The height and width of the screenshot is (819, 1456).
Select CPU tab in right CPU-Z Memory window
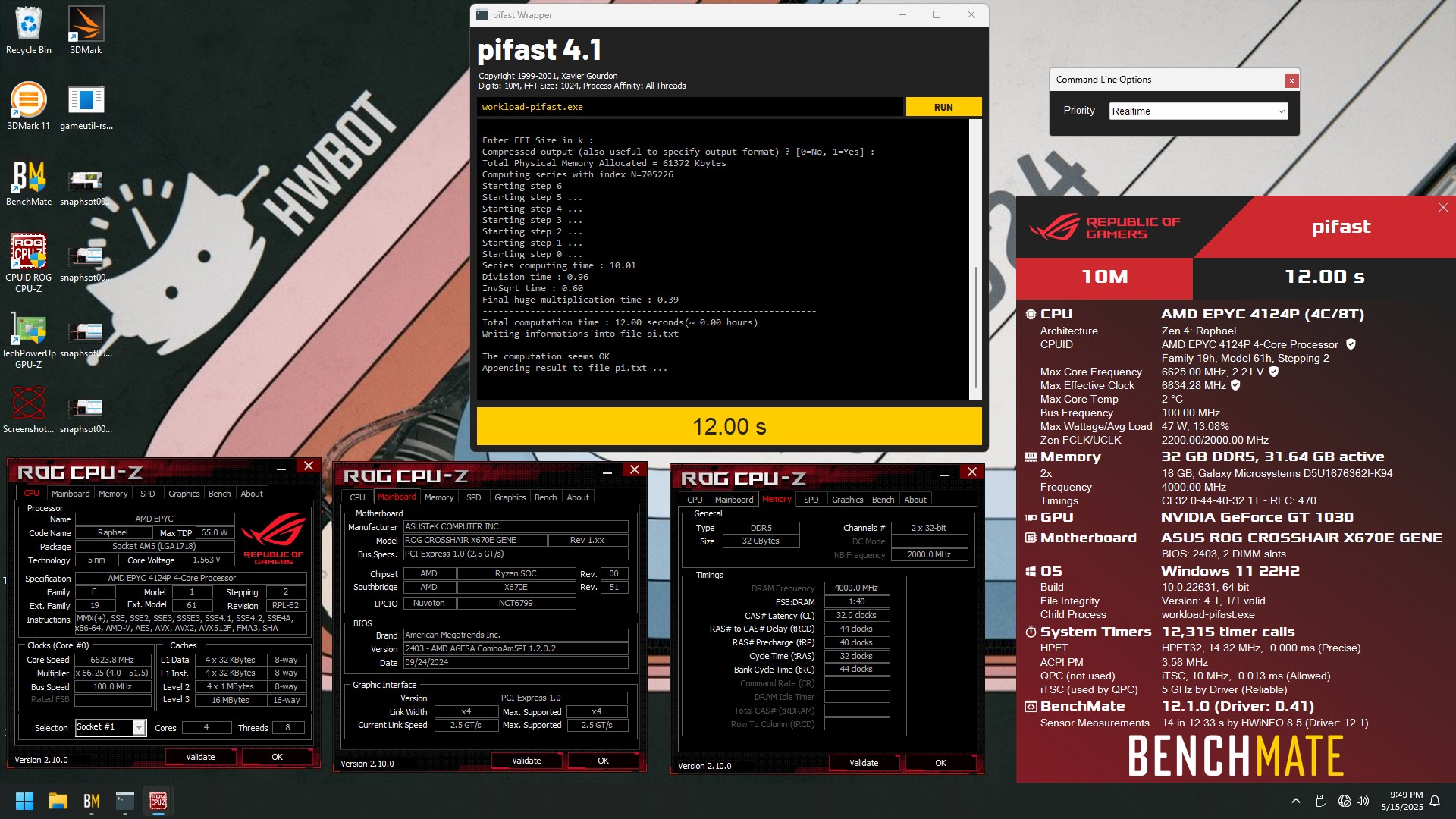coord(695,500)
